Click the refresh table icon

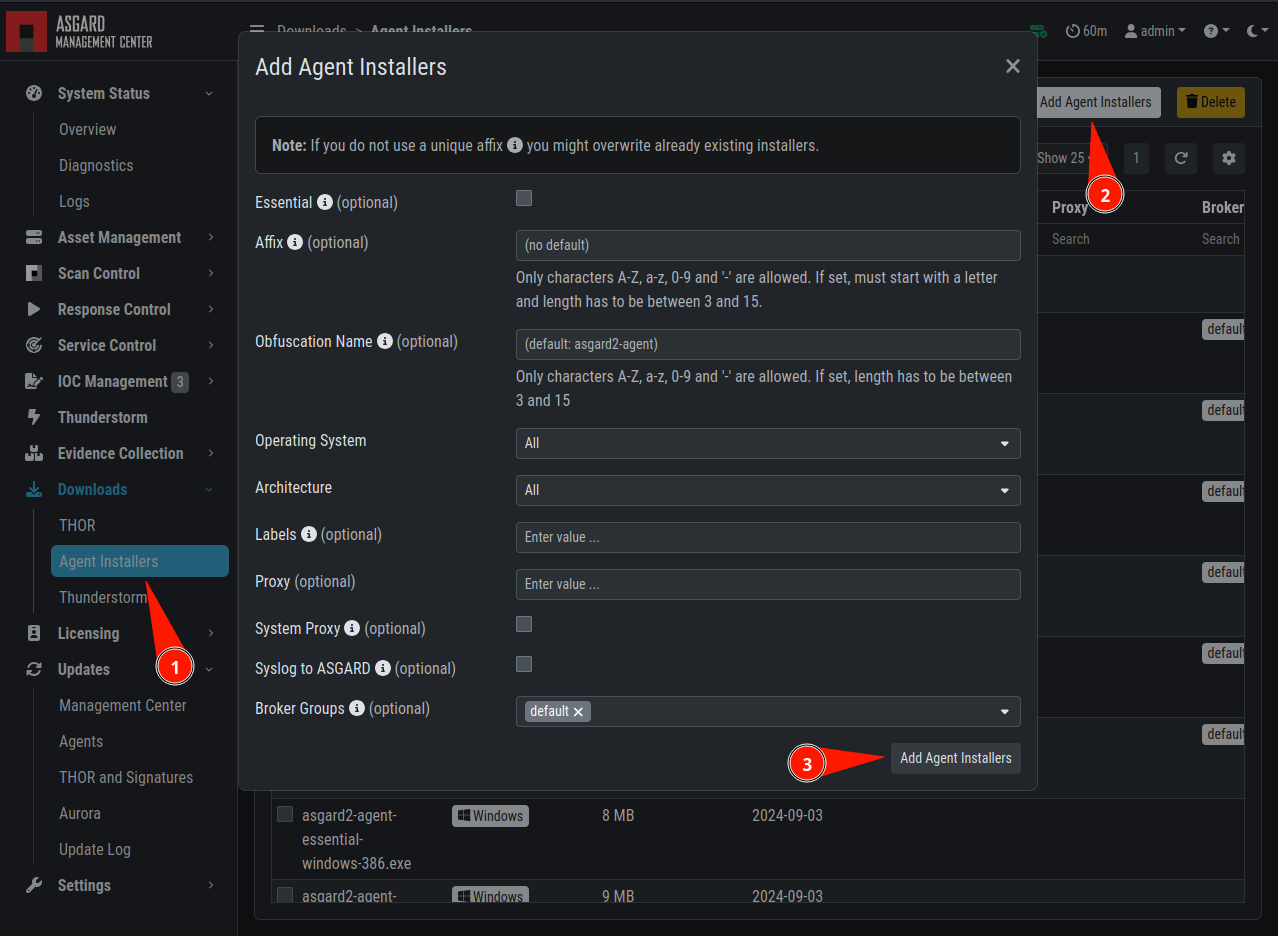pyautogui.click(x=1181, y=158)
